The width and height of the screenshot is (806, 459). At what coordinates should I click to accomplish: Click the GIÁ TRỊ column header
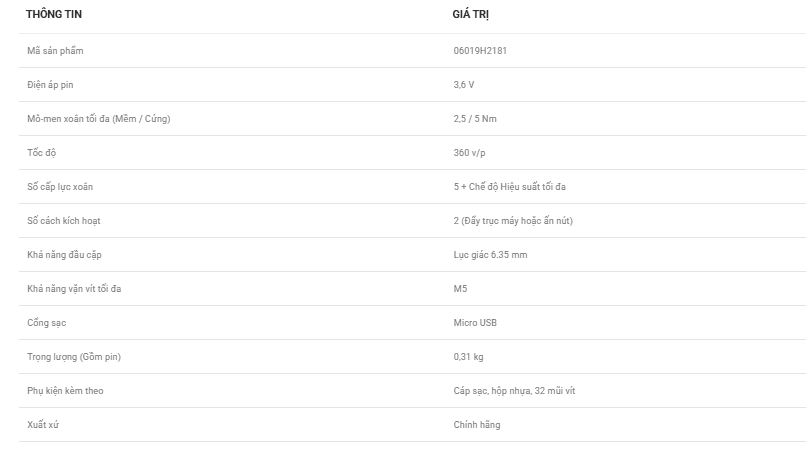470,14
